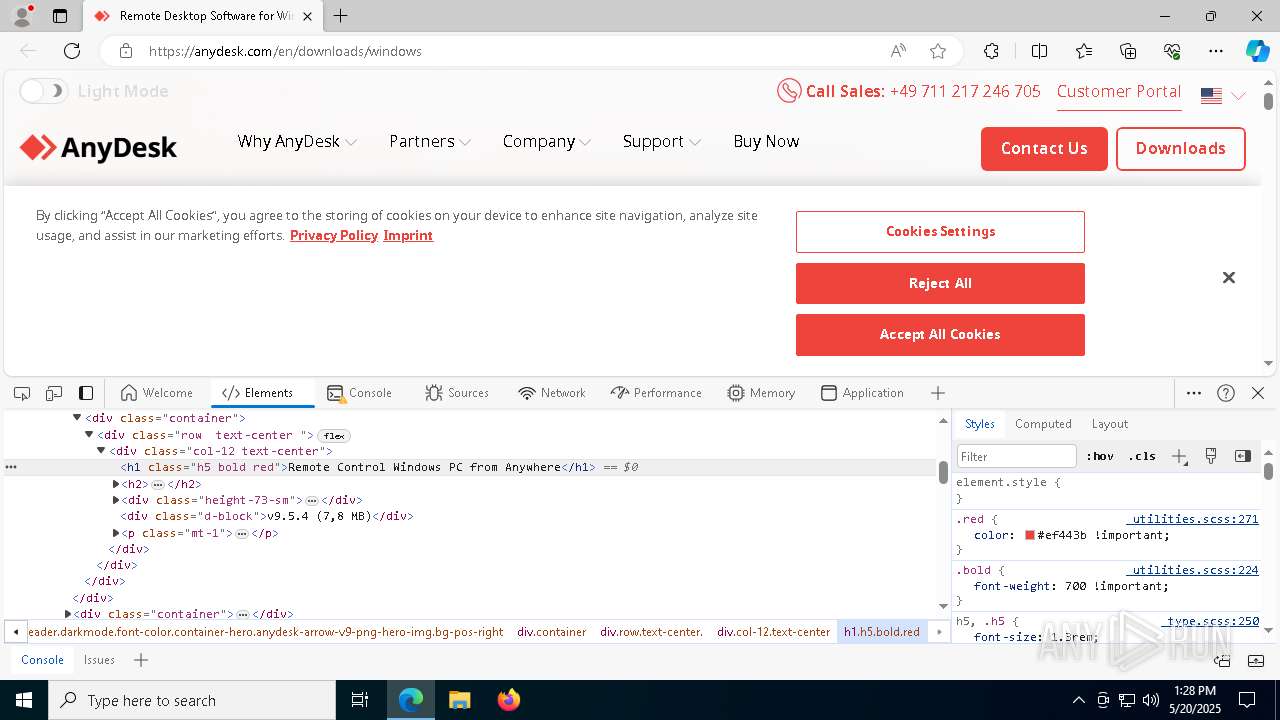1280x720 pixels.
Task: Click the rendering emulation paintbrush icon
Action: 1211,456
